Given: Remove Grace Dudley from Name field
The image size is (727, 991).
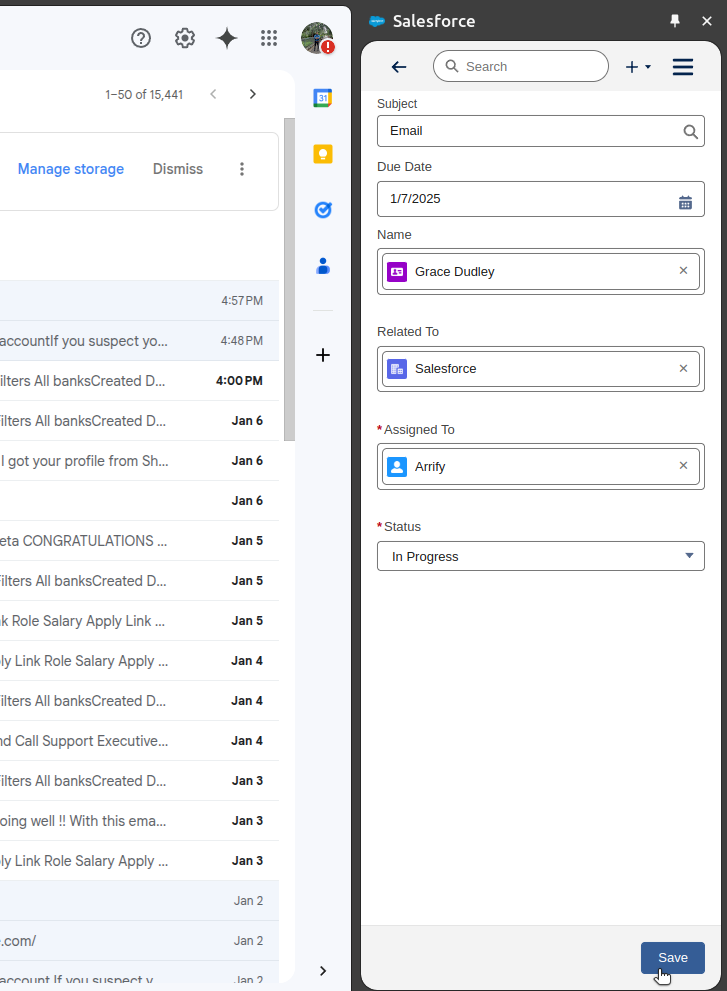Looking at the screenshot, I should (x=683, y=271).
